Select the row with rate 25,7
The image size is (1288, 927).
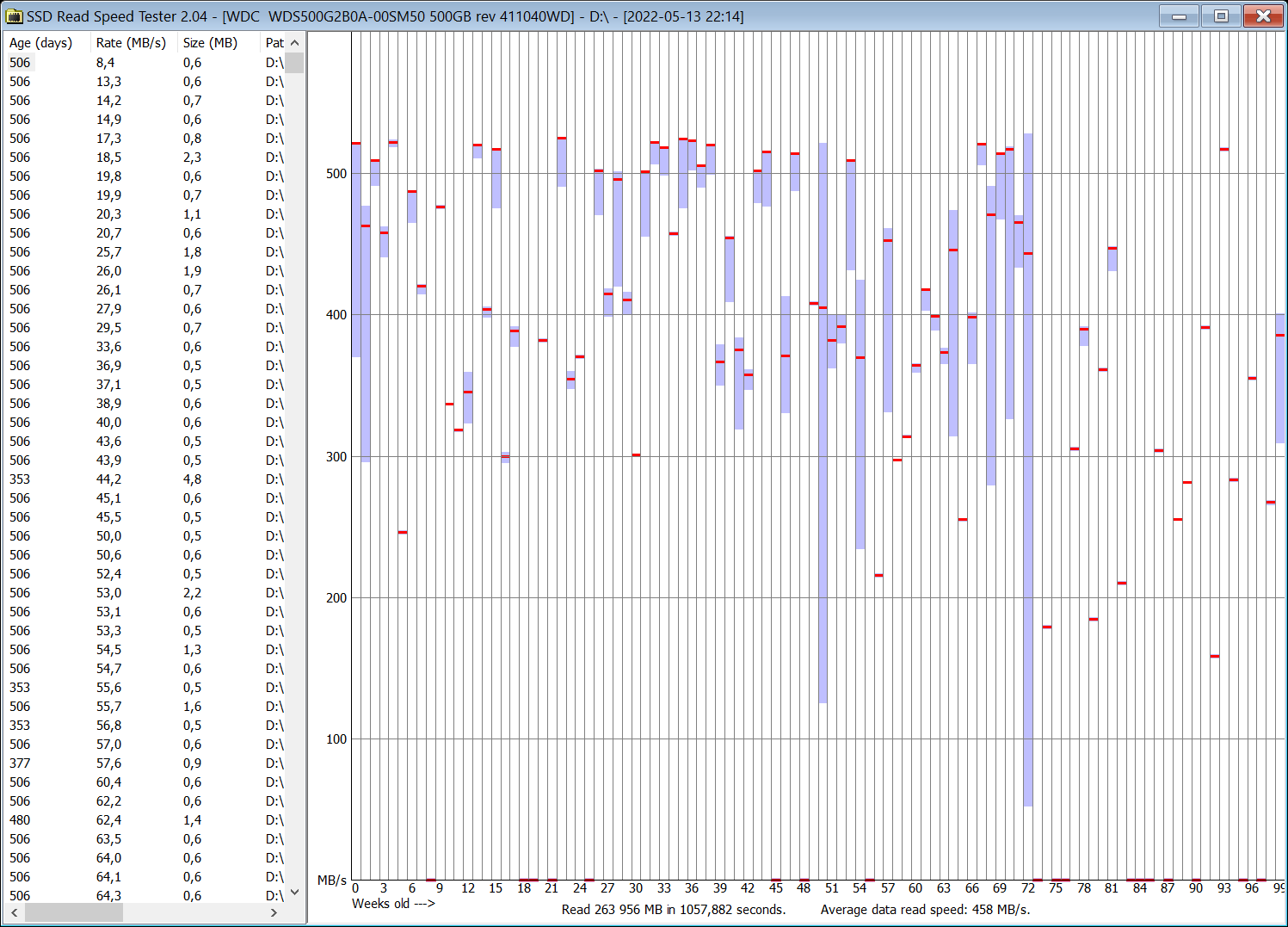[x=145, y=252]
